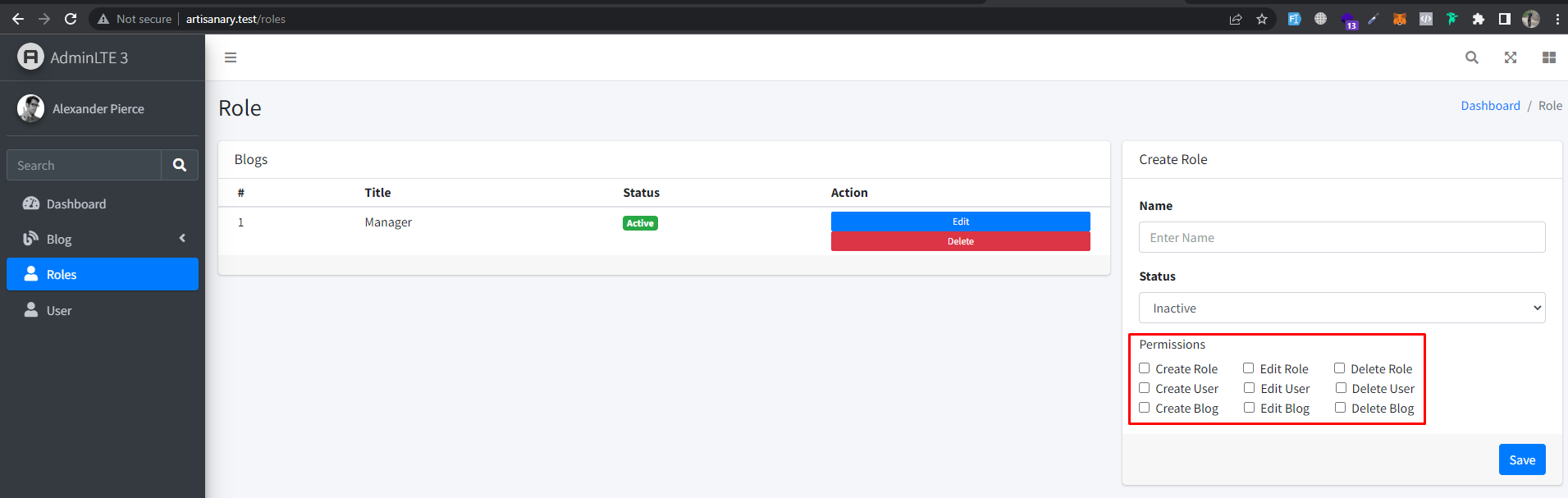Open the green running figure extension
This screenshot has height=498, width=1568.
(1452, 19)
